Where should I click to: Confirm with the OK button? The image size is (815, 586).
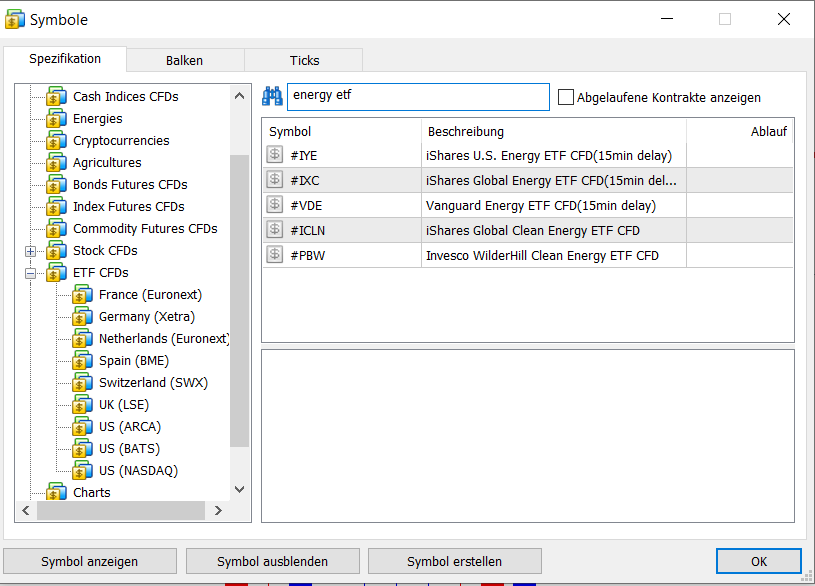pos(758,562)
